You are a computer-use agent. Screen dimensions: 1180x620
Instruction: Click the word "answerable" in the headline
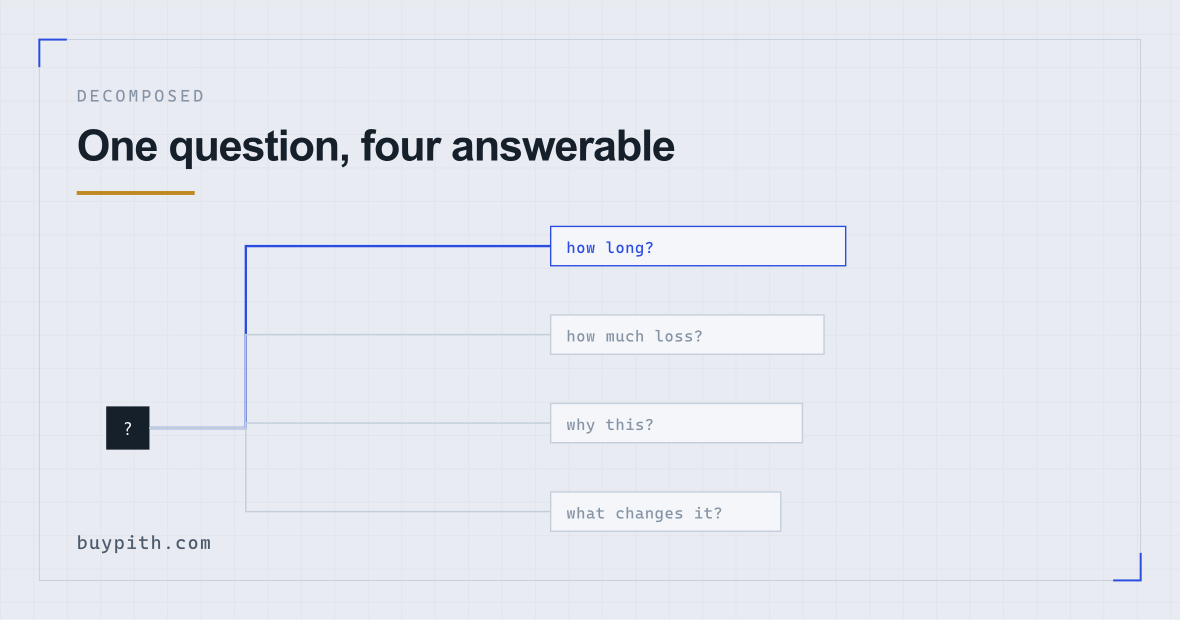click(563, 146)
